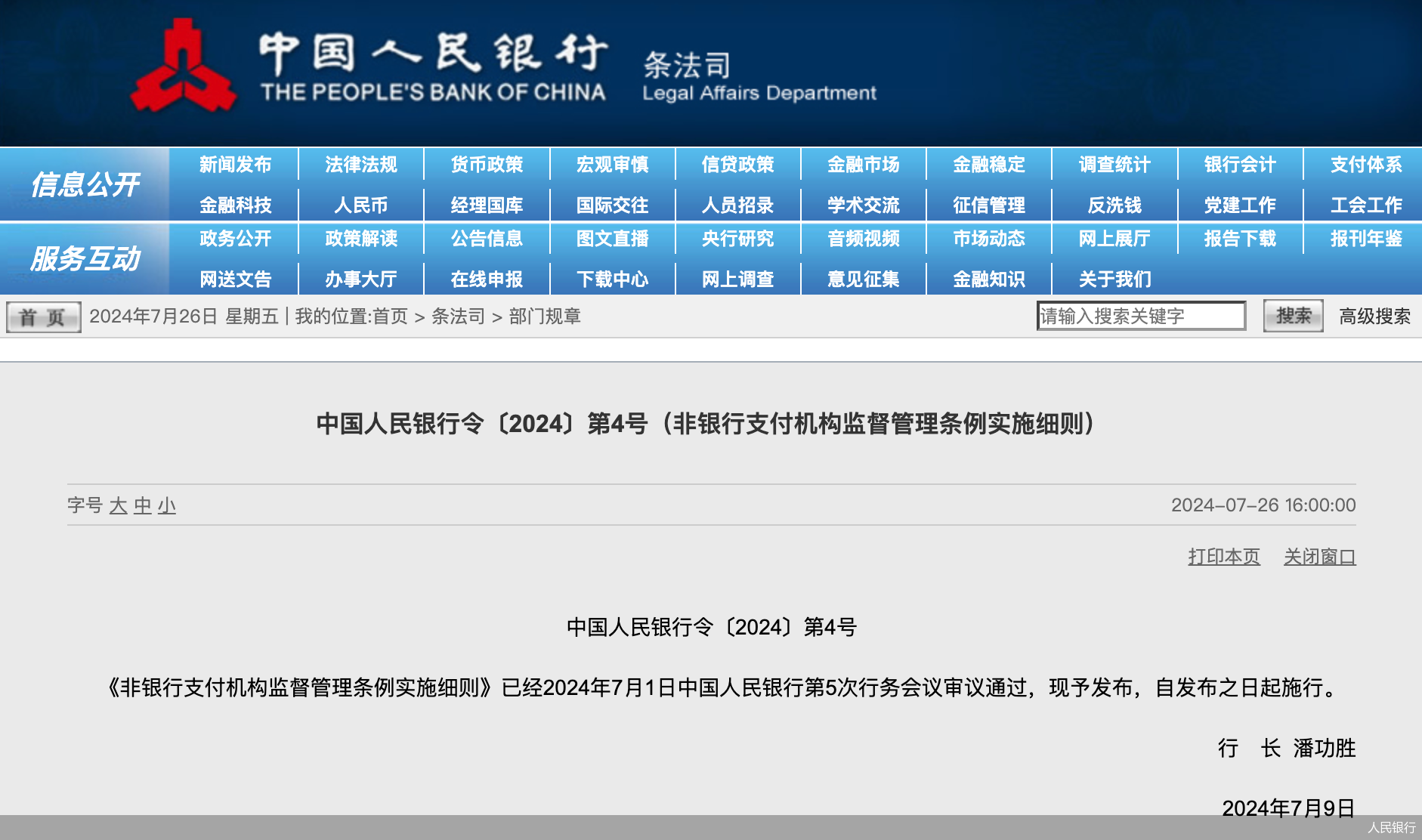Screen dimensions: 1422x840
Task: Go to 图文直播 page
Action: pyautogui.click(x=612, y=239)
